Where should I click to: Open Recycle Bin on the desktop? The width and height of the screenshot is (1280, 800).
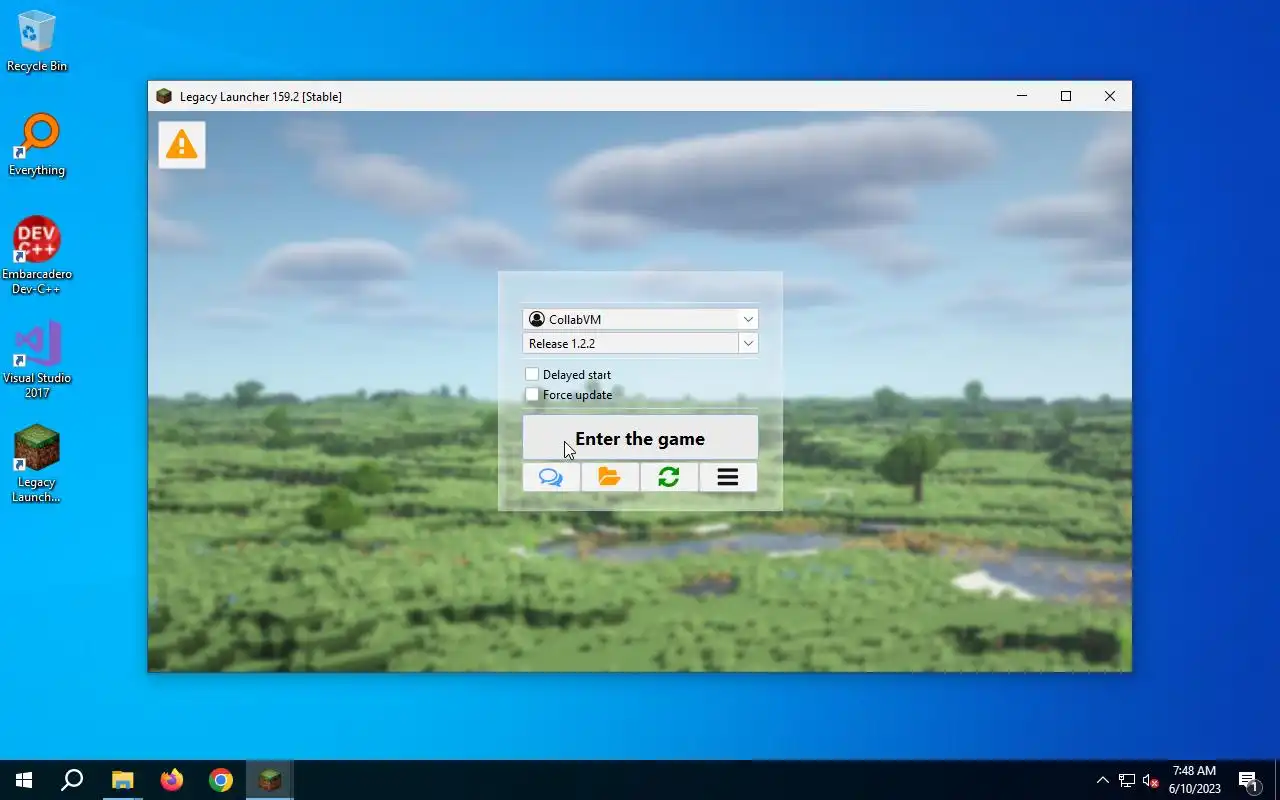click(37, 41)
